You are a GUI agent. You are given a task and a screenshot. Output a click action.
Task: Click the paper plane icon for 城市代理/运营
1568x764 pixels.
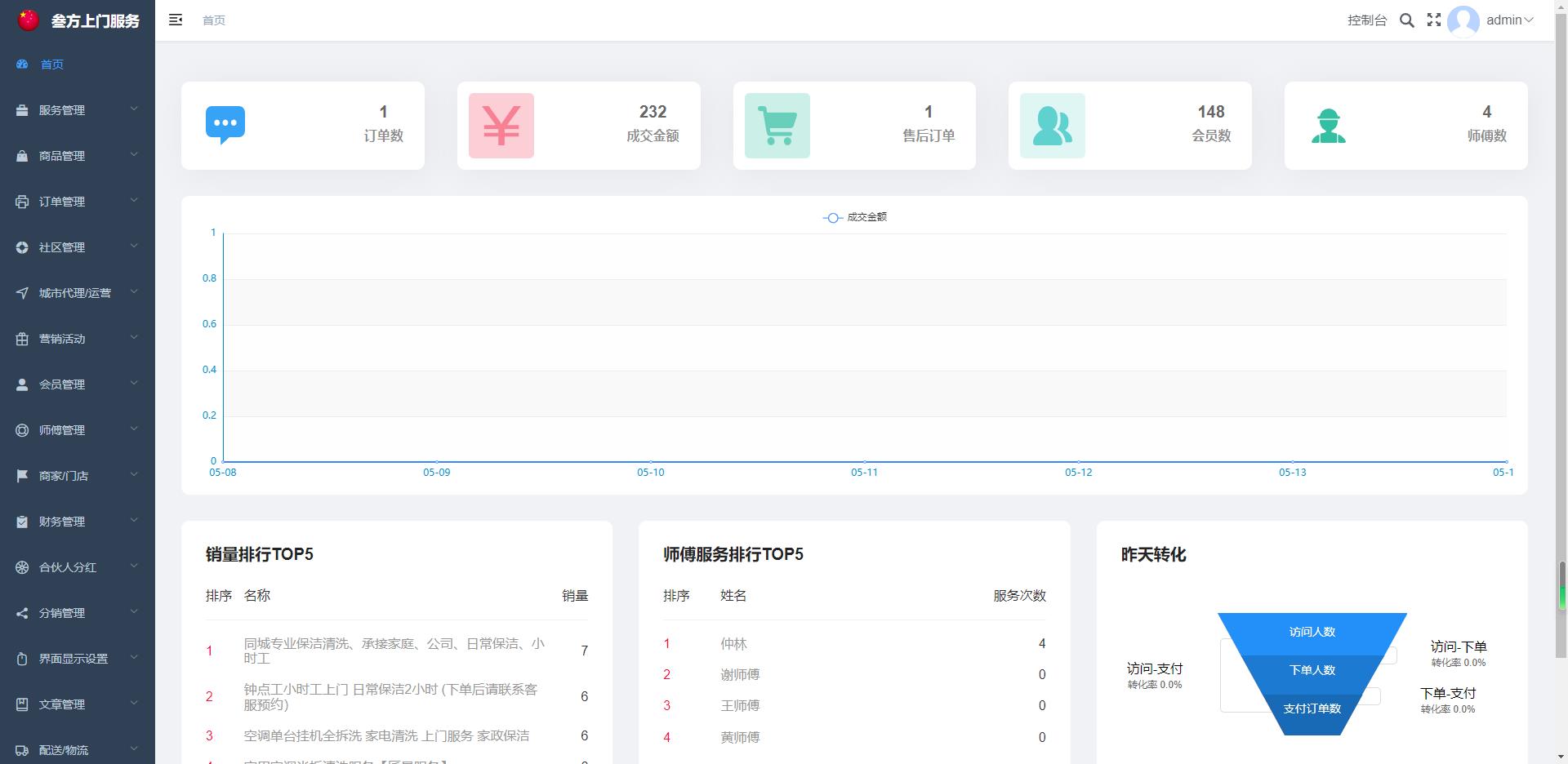click(22, 293)
